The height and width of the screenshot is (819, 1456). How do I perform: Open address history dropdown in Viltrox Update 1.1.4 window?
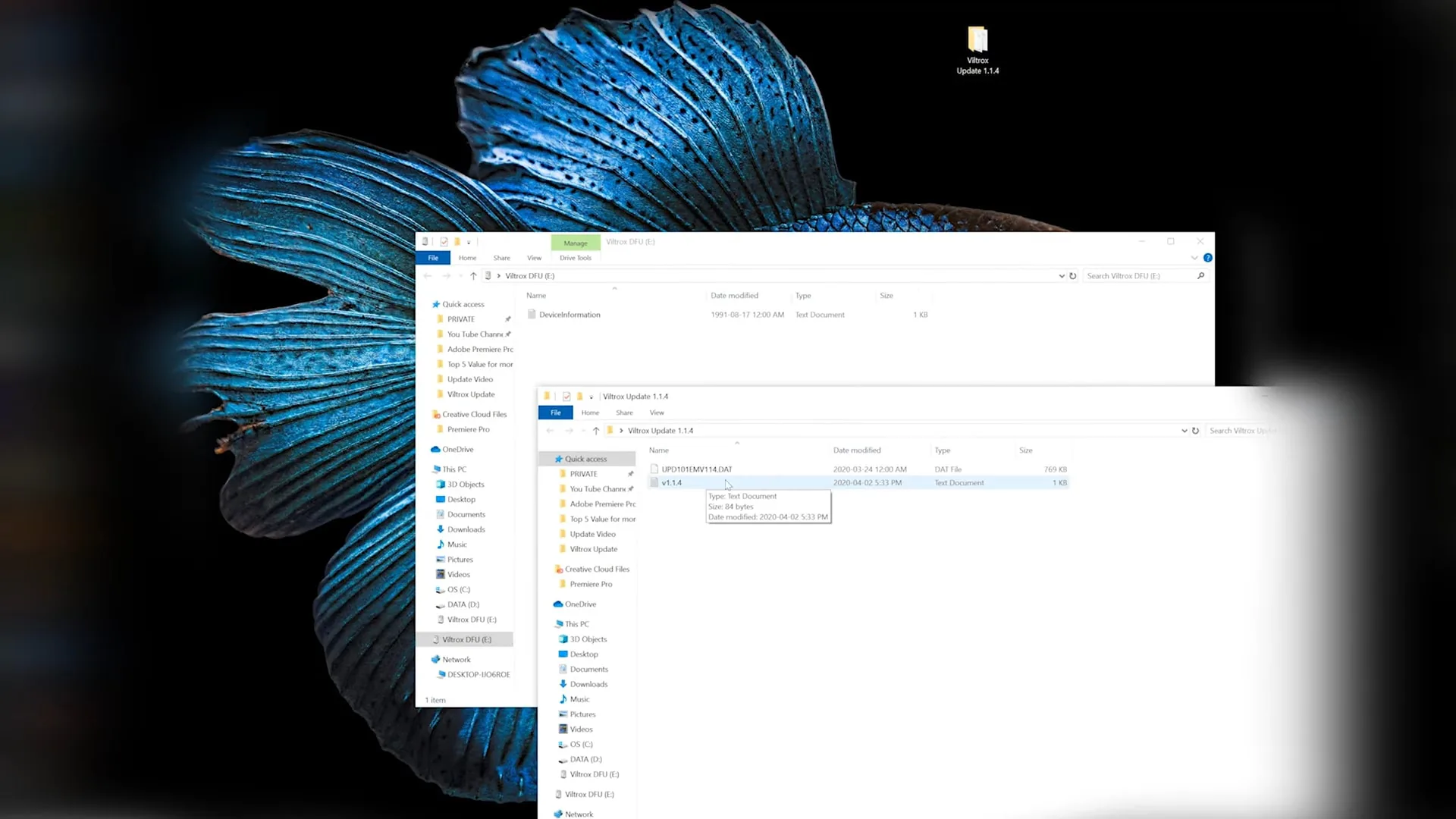coord(1185,431)
